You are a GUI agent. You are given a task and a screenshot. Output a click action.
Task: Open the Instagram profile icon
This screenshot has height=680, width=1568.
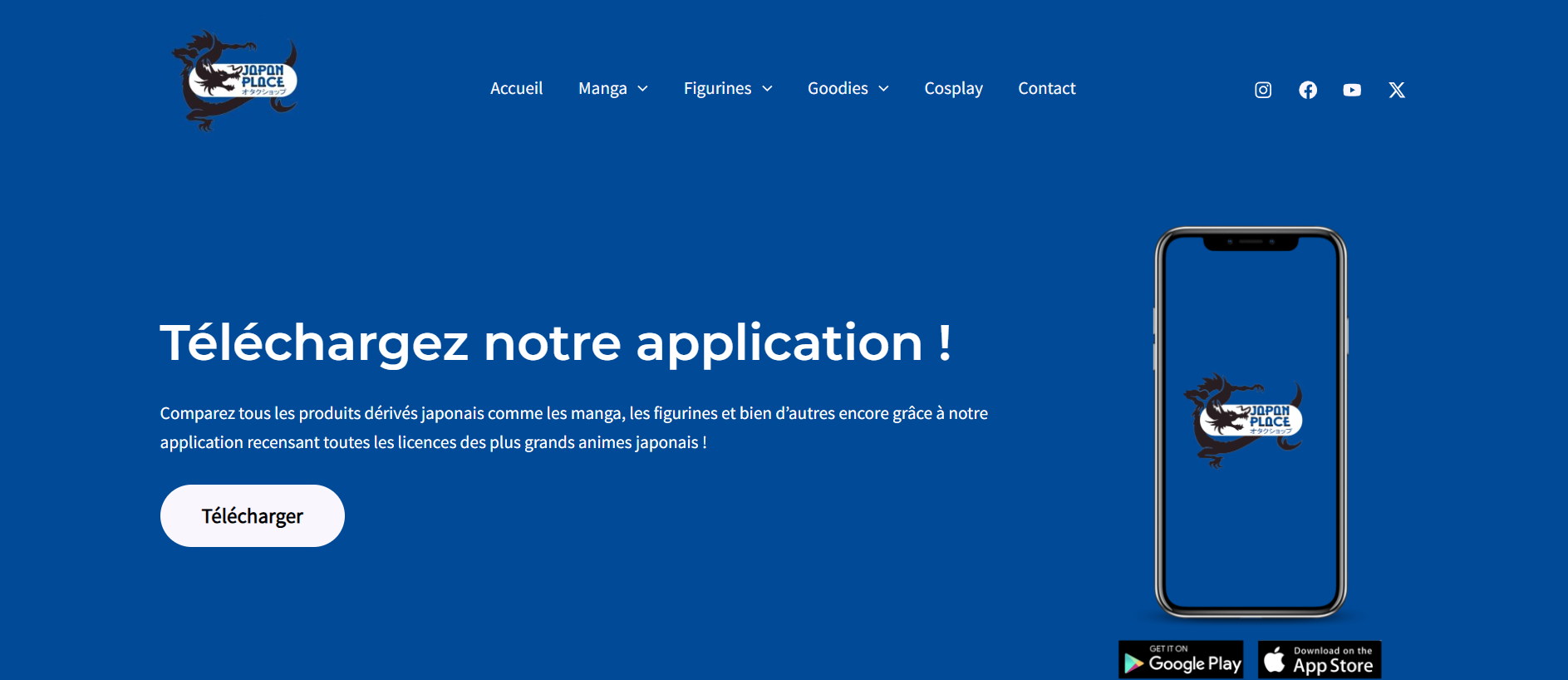coord(1263,90)
